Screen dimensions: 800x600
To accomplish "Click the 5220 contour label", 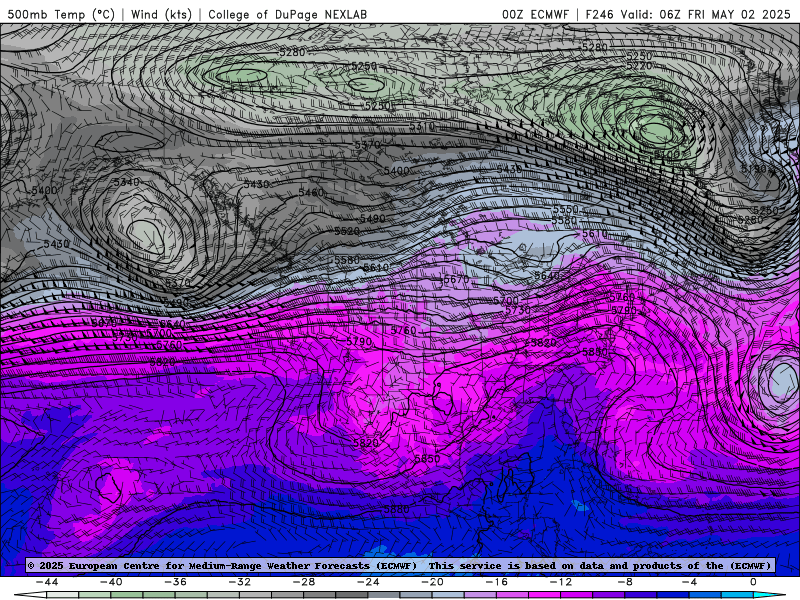I will 639,66.
